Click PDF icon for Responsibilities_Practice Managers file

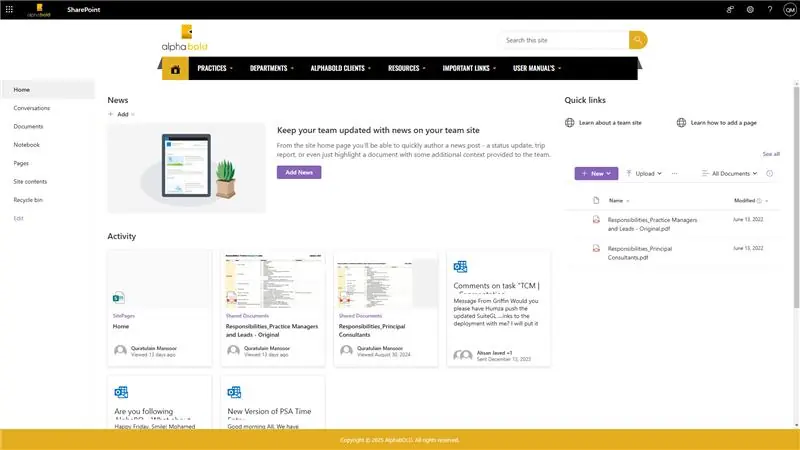point(596,219)
